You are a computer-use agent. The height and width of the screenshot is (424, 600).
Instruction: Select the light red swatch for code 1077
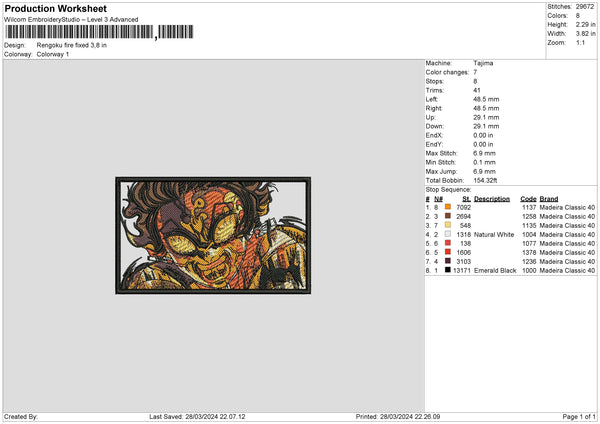(x=448, y=243)
